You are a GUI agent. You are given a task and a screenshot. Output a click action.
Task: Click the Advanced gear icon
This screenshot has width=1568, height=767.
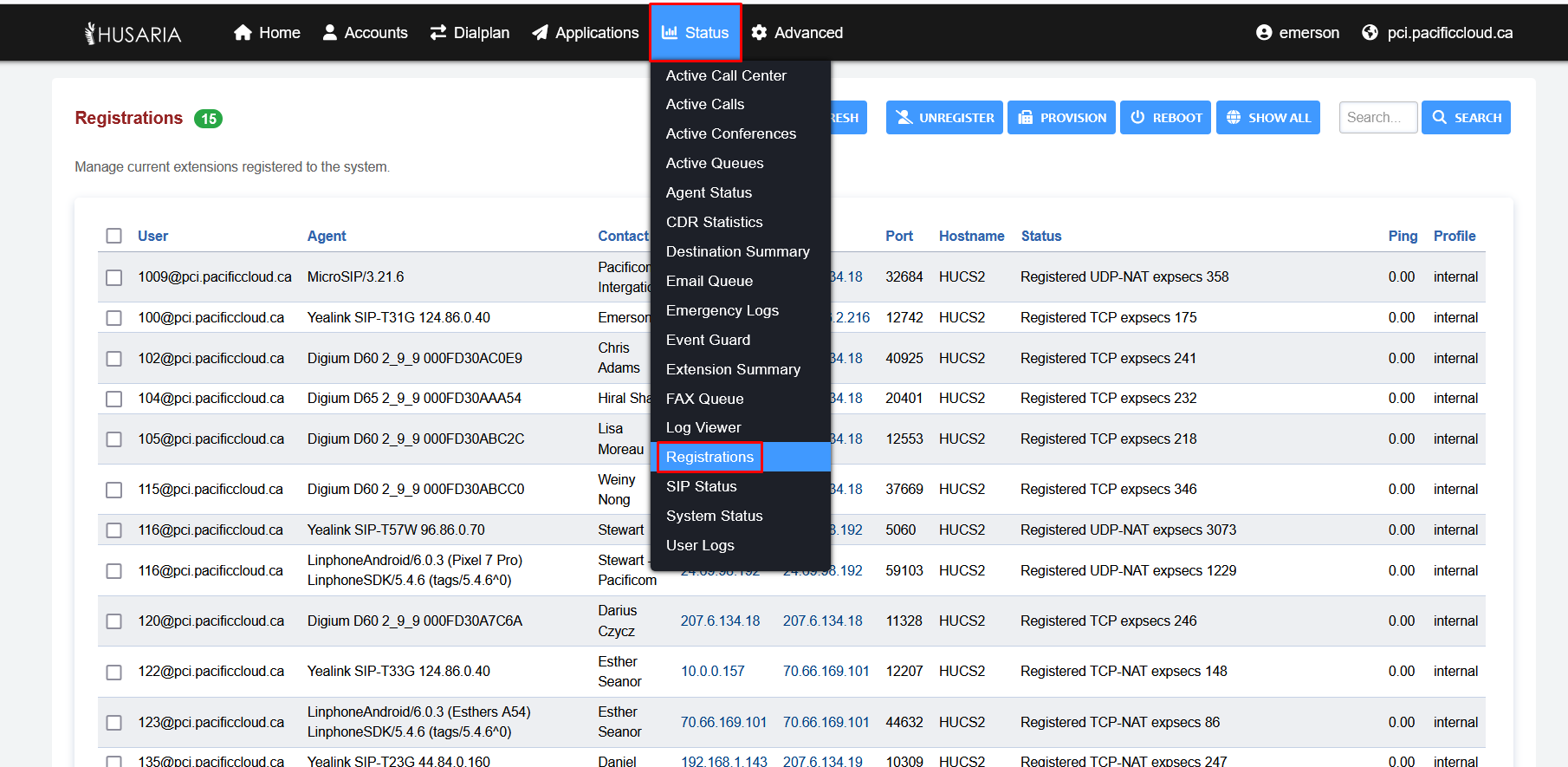pos(759,33)
